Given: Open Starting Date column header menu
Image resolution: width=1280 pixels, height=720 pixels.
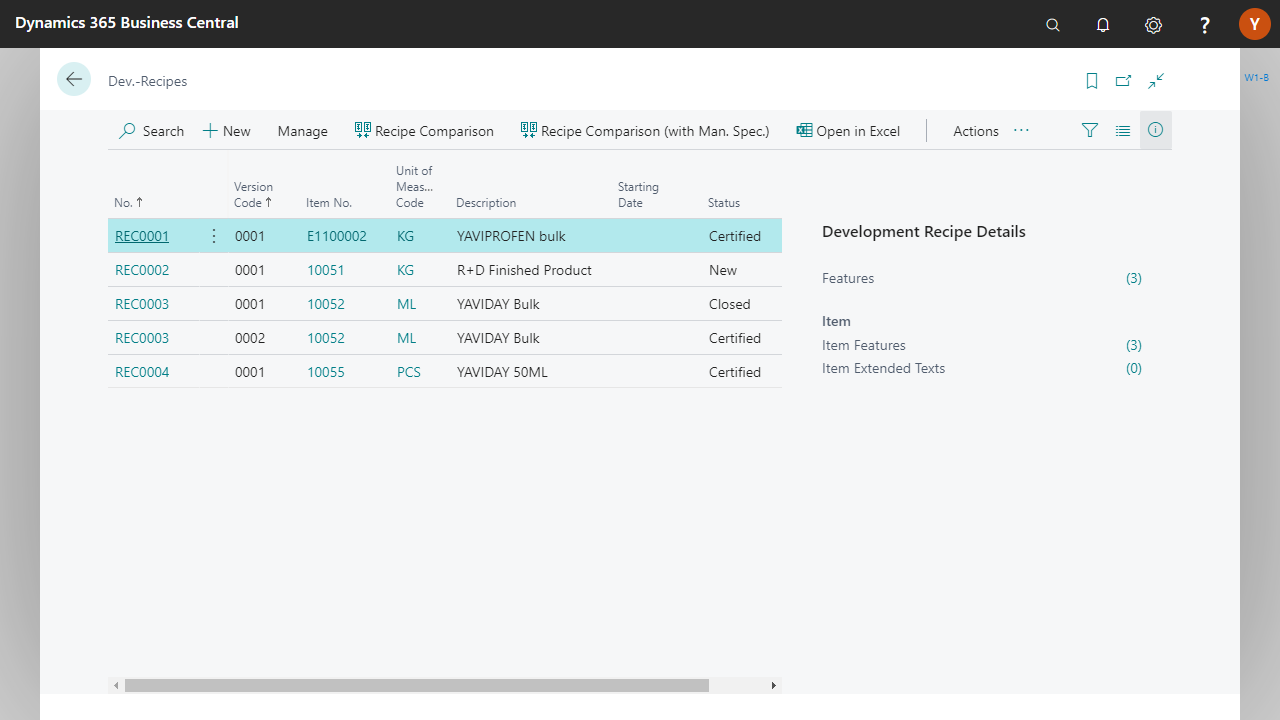Looking at the screenshot, I should coord(638,195).
